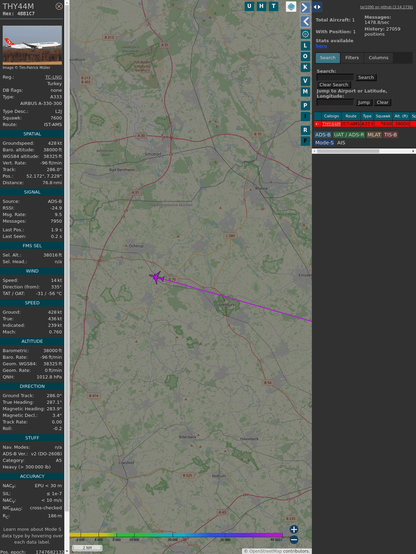The width and height of the screenshot is (416, 554).
Task: Sort table by Type column
Action: 367,116
